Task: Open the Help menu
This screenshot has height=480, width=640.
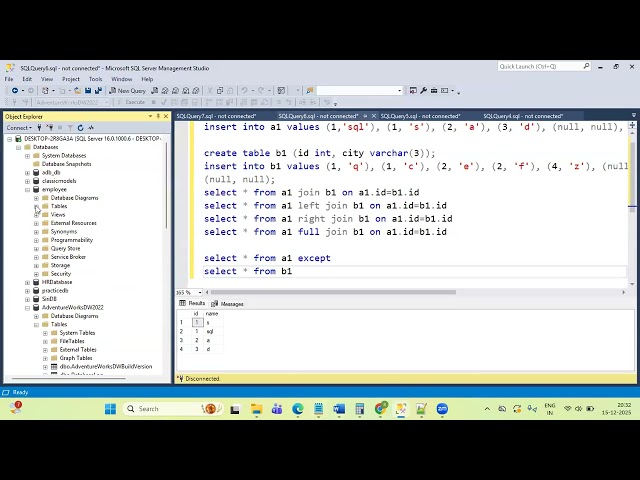Action: coord(147,79)
